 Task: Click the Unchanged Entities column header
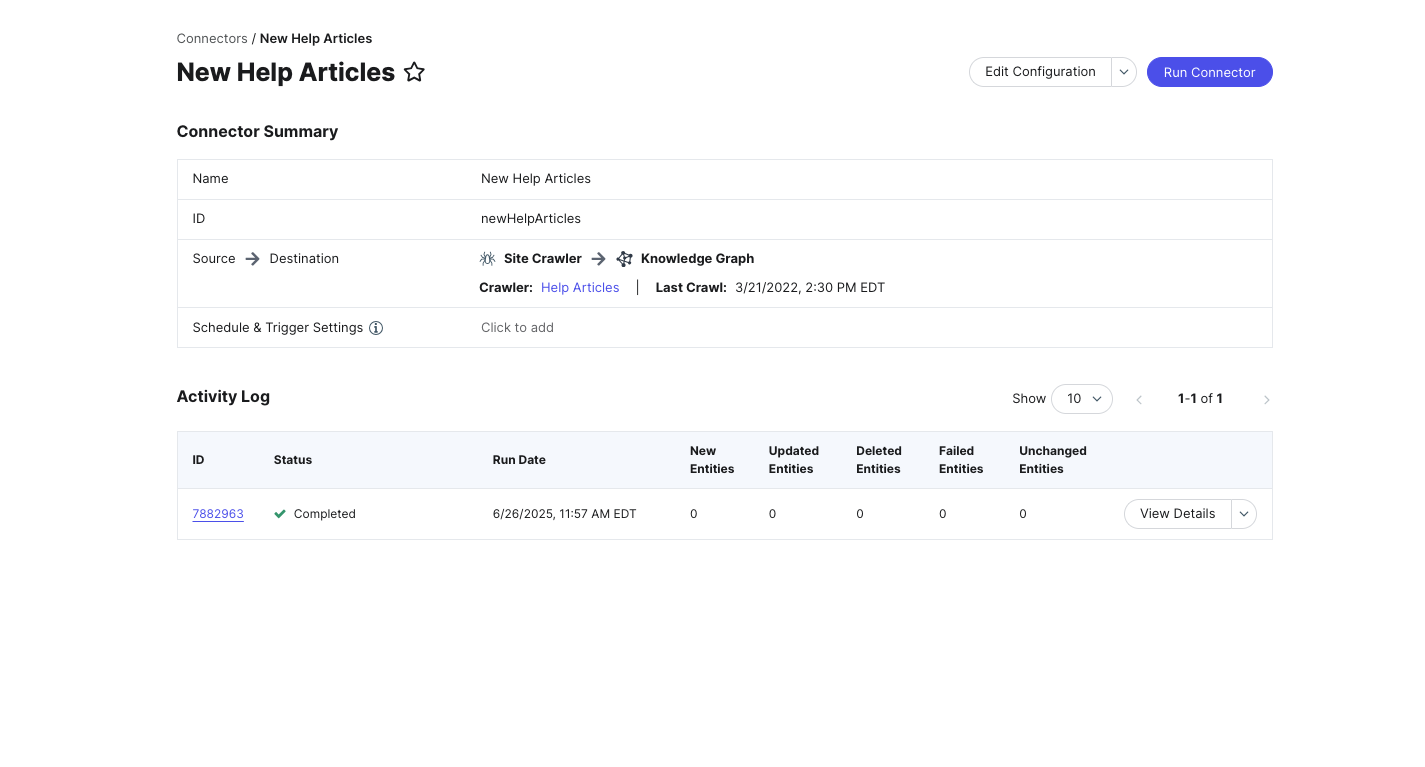point(1053,460)
